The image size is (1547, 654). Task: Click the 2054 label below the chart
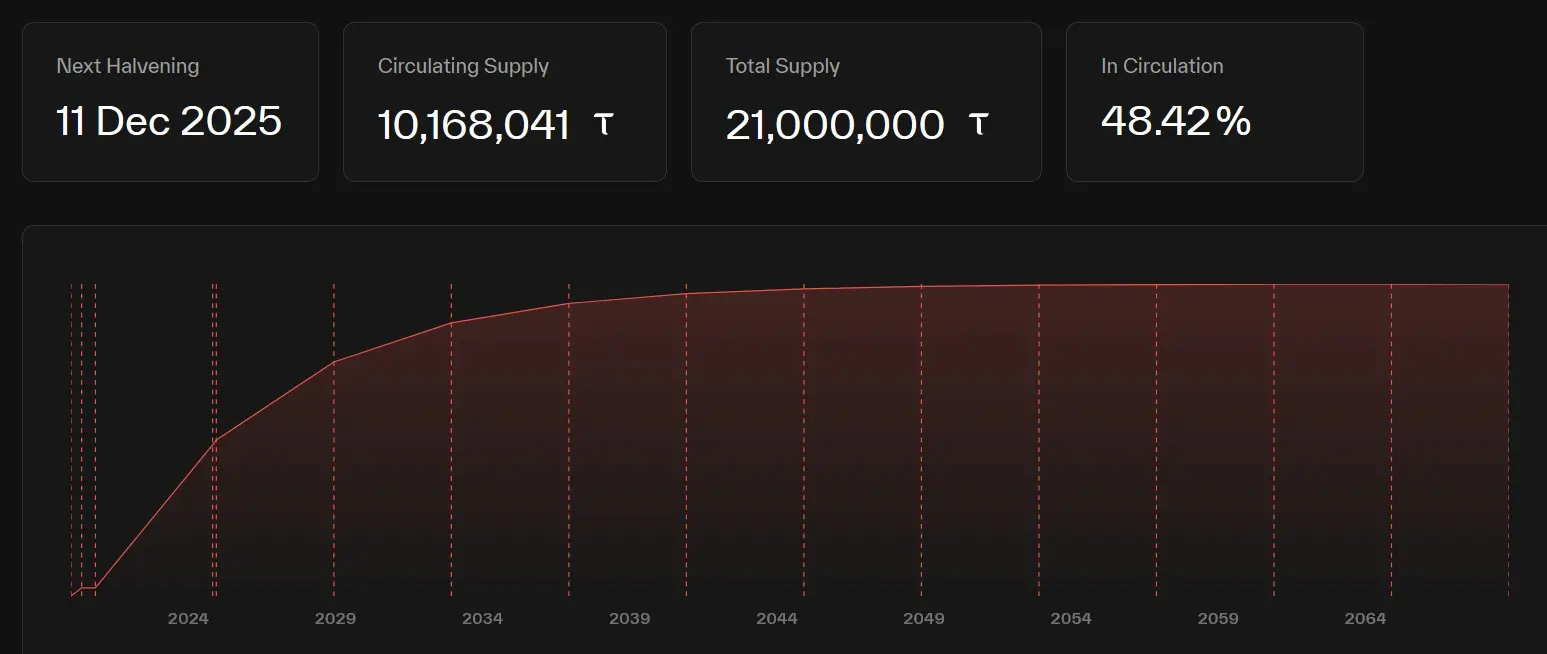click(1071, 619)
